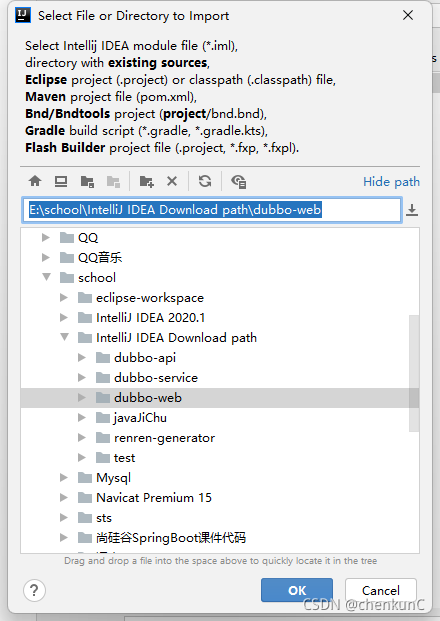Expand the dubbo-service folder
This screenshot has height=621, width=440.
(82, 377)
